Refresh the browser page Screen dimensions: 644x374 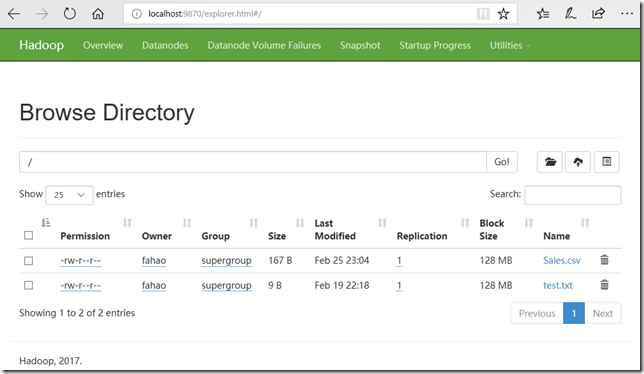(x=69, y=14)
